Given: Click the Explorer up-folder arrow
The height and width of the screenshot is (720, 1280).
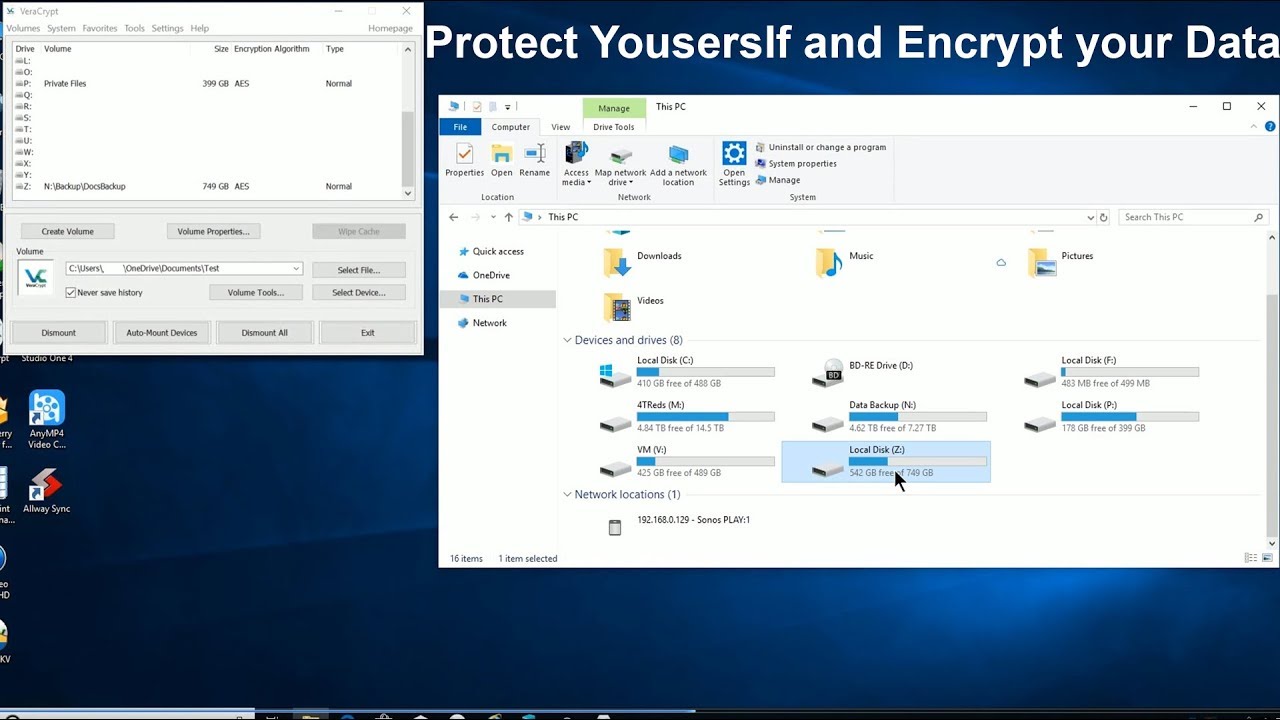Looking at the screenshot, I should tap(508, 217).
